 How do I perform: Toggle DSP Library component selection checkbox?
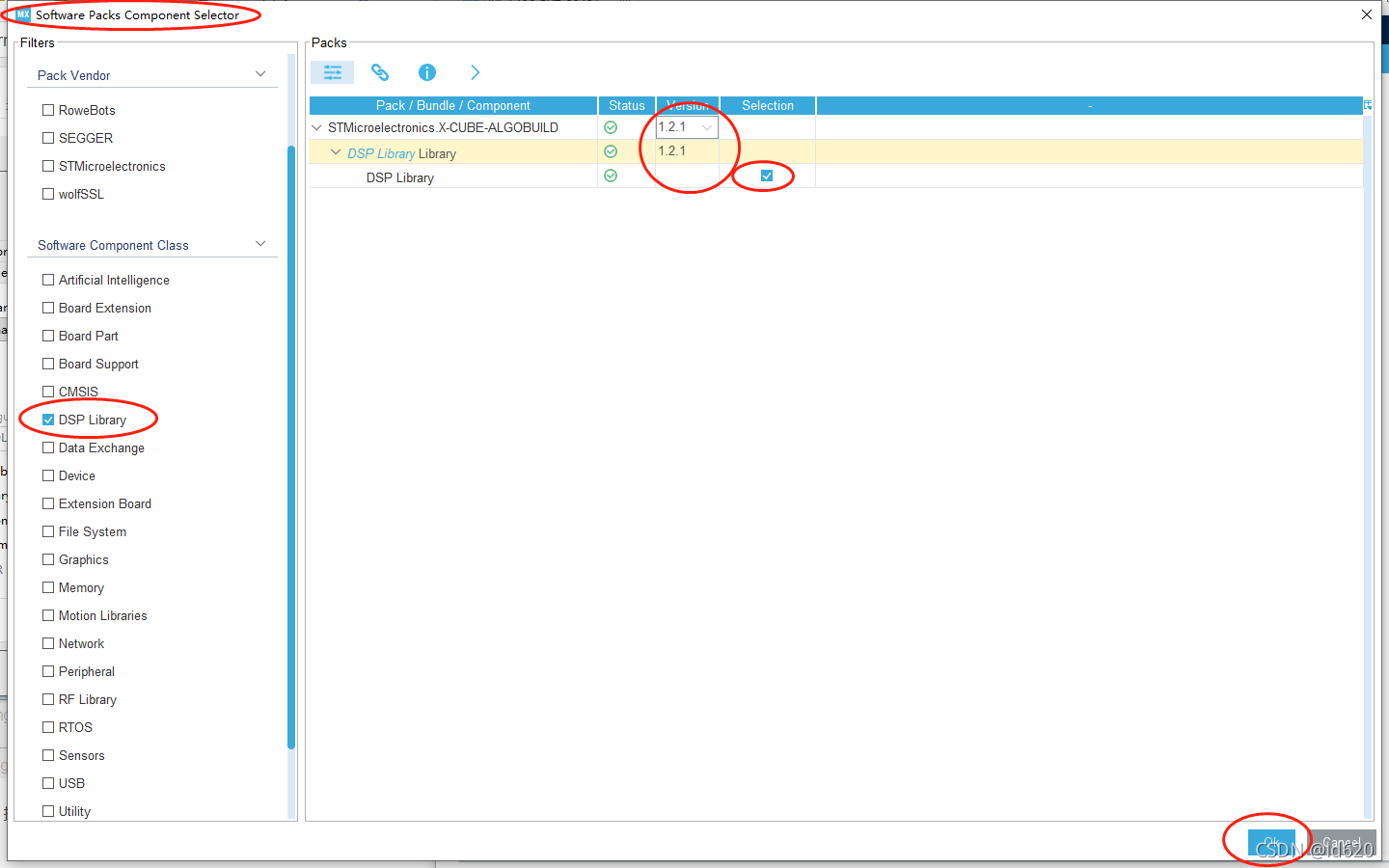767,176
